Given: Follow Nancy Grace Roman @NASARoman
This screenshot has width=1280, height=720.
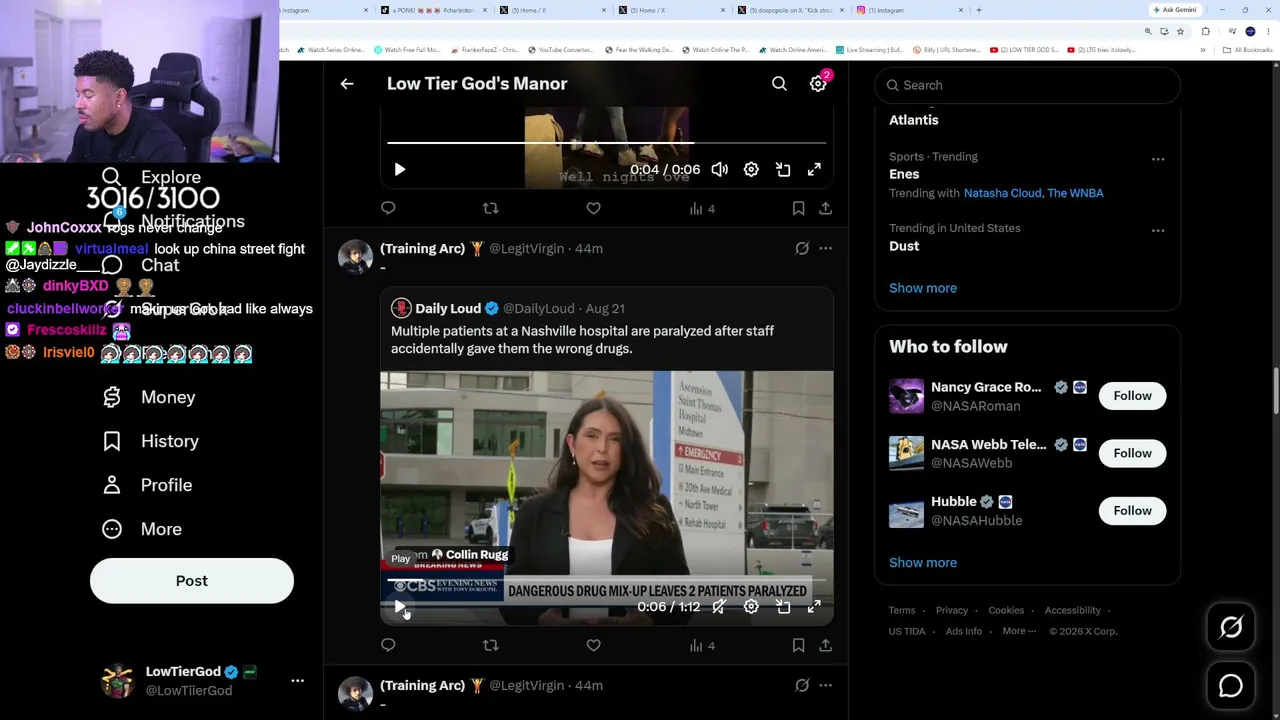Looking at the screenshot, I should click(1132, 396).
